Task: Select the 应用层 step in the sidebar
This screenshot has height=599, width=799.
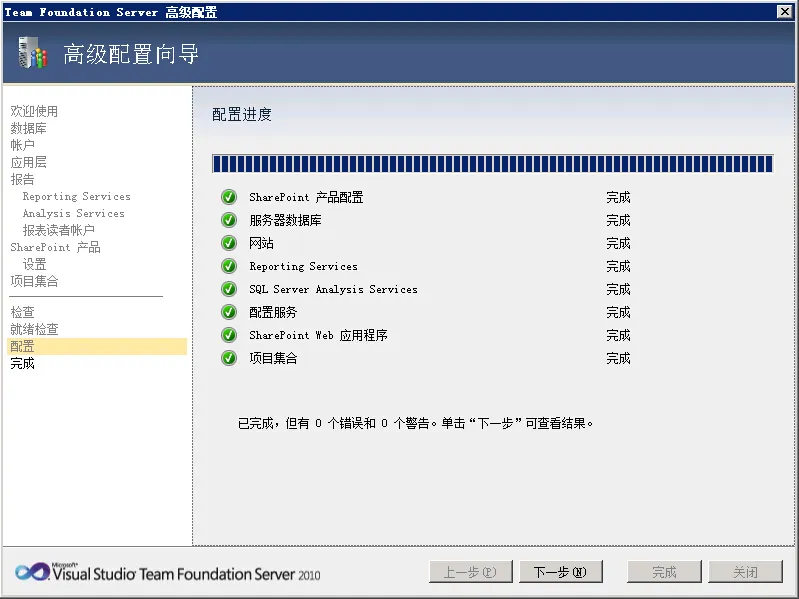Action: [x=29, y=162]
